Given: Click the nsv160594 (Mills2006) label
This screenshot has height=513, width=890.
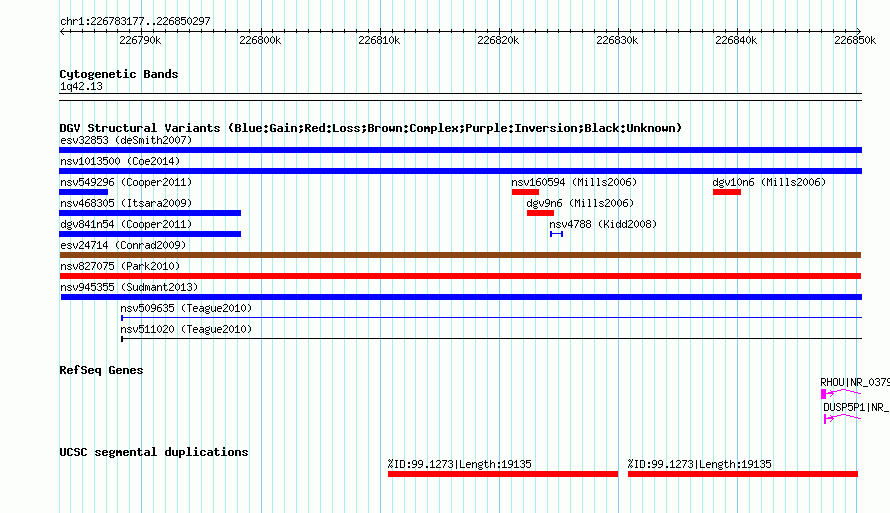Looking at the screenshot, I should (574, 182).
